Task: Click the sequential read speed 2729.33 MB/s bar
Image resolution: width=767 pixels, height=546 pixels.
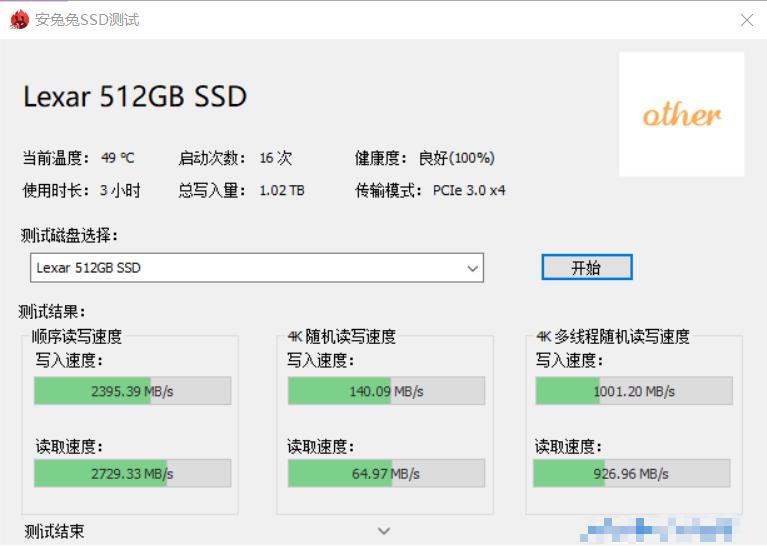Action: pos(132,473)
